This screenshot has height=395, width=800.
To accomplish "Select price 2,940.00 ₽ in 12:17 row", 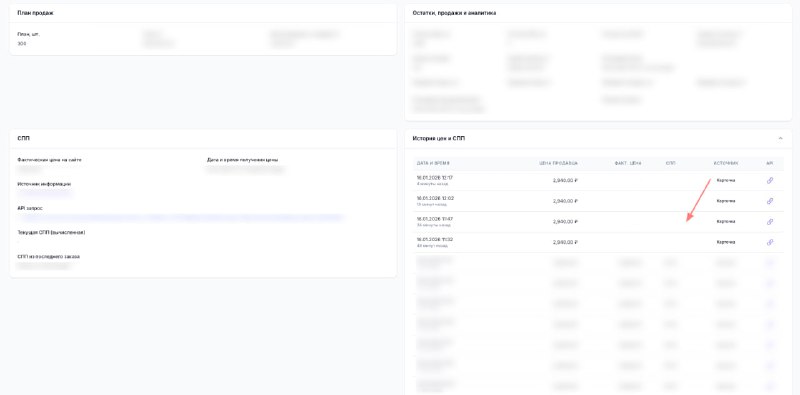I will coord(565,180).
